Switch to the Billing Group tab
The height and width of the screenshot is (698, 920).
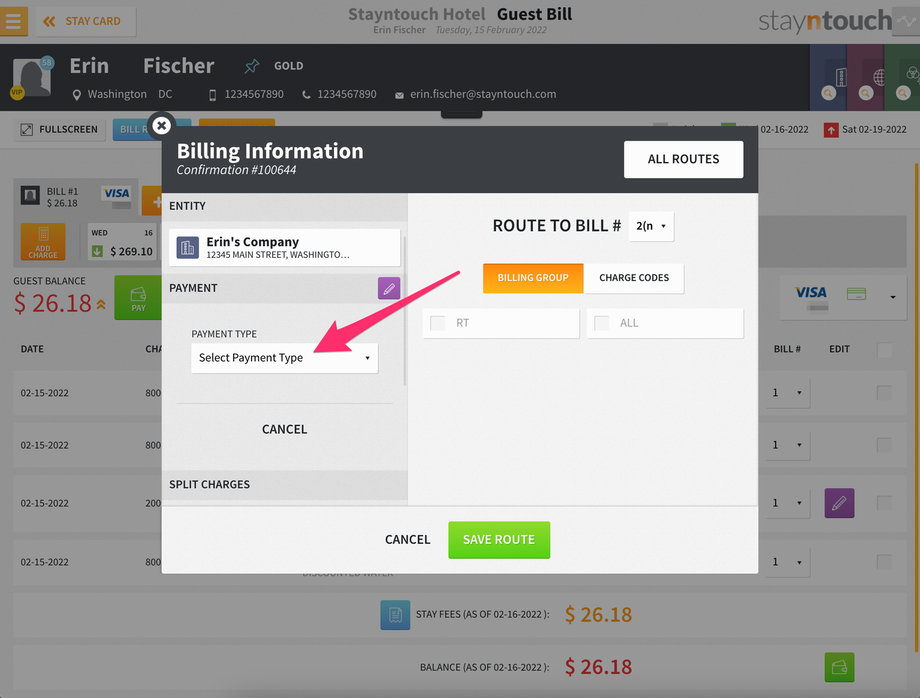click(x=533, y=278)
